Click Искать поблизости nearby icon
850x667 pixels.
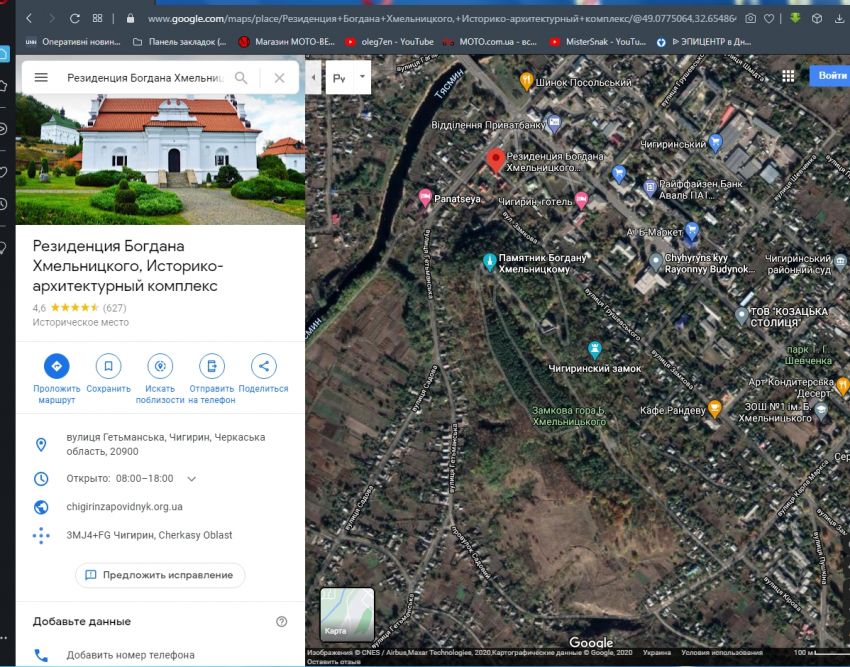(x=160, y=366)
